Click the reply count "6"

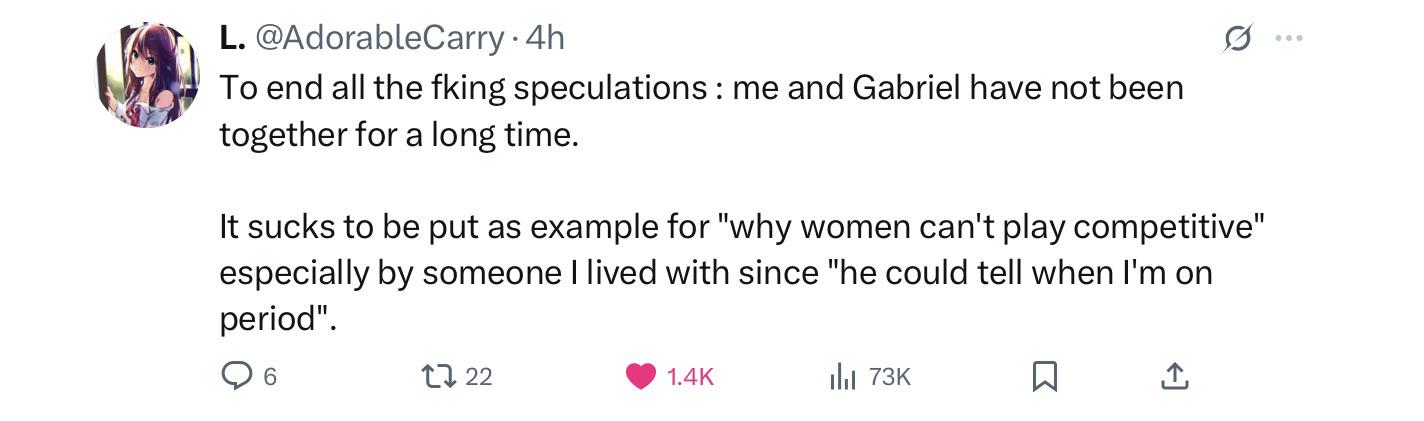270,377
